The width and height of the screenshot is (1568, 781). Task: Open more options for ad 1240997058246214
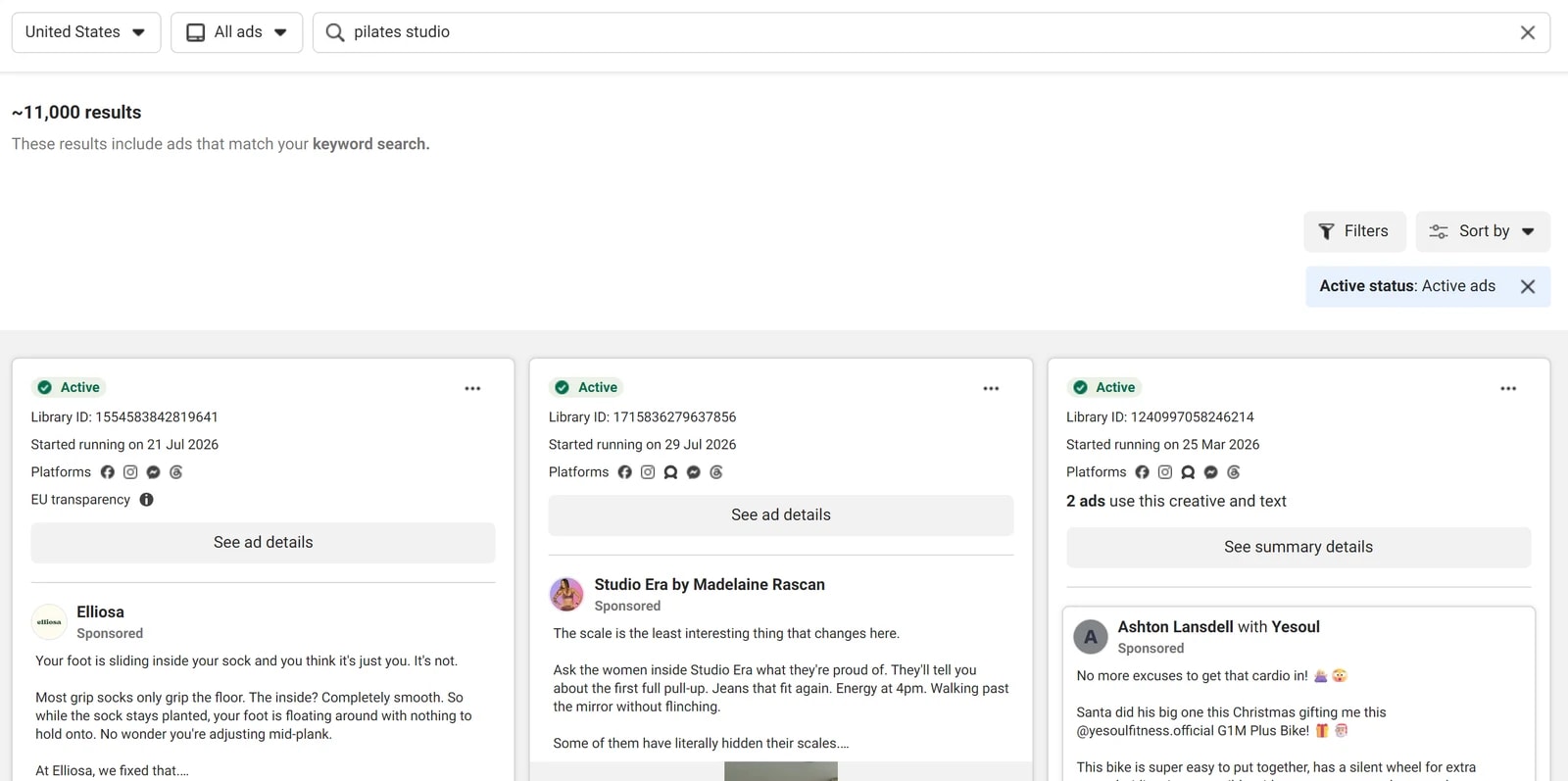tap(1508, 388)
